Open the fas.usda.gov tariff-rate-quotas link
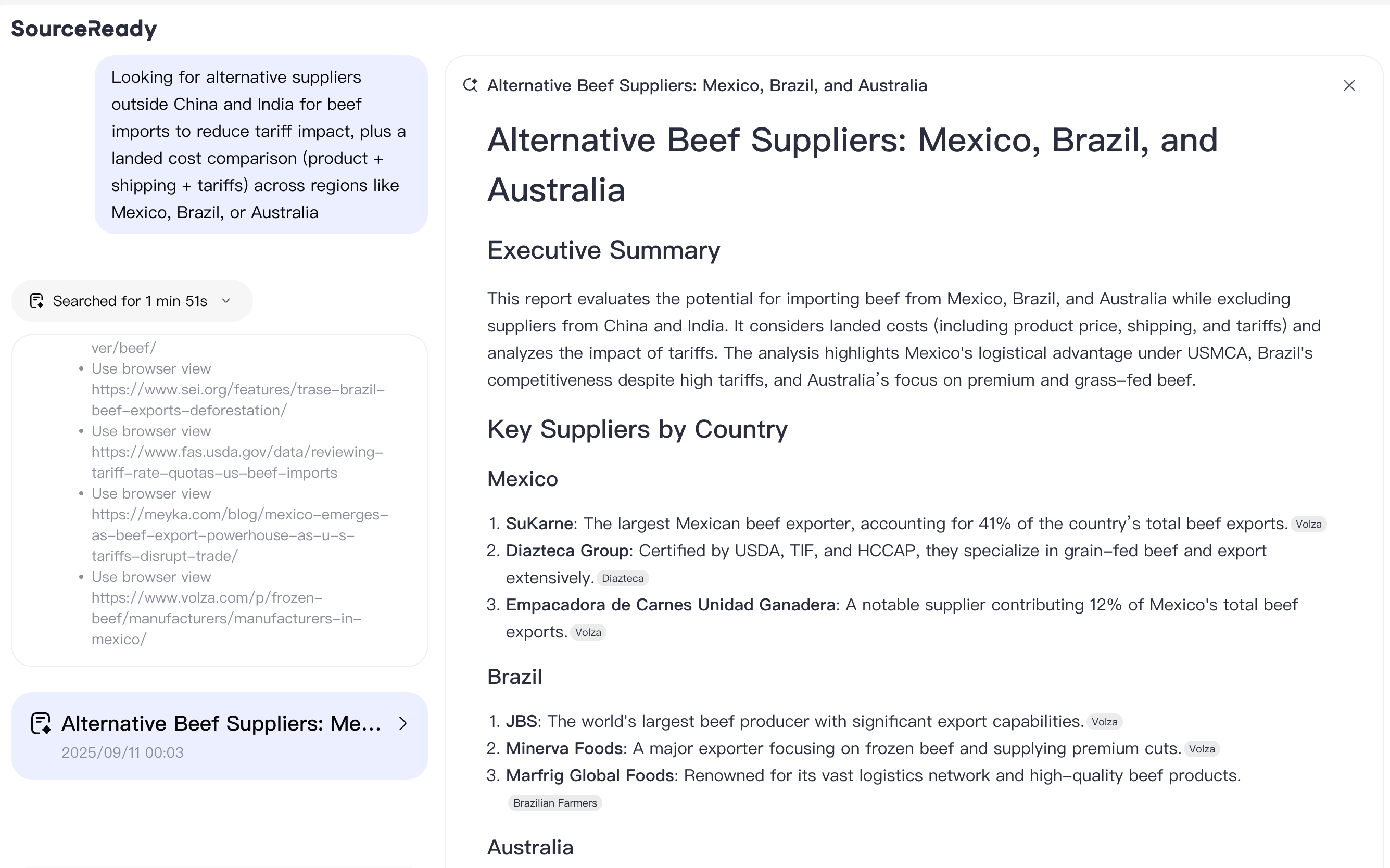 pyautogui.click(x=236, y=462)
